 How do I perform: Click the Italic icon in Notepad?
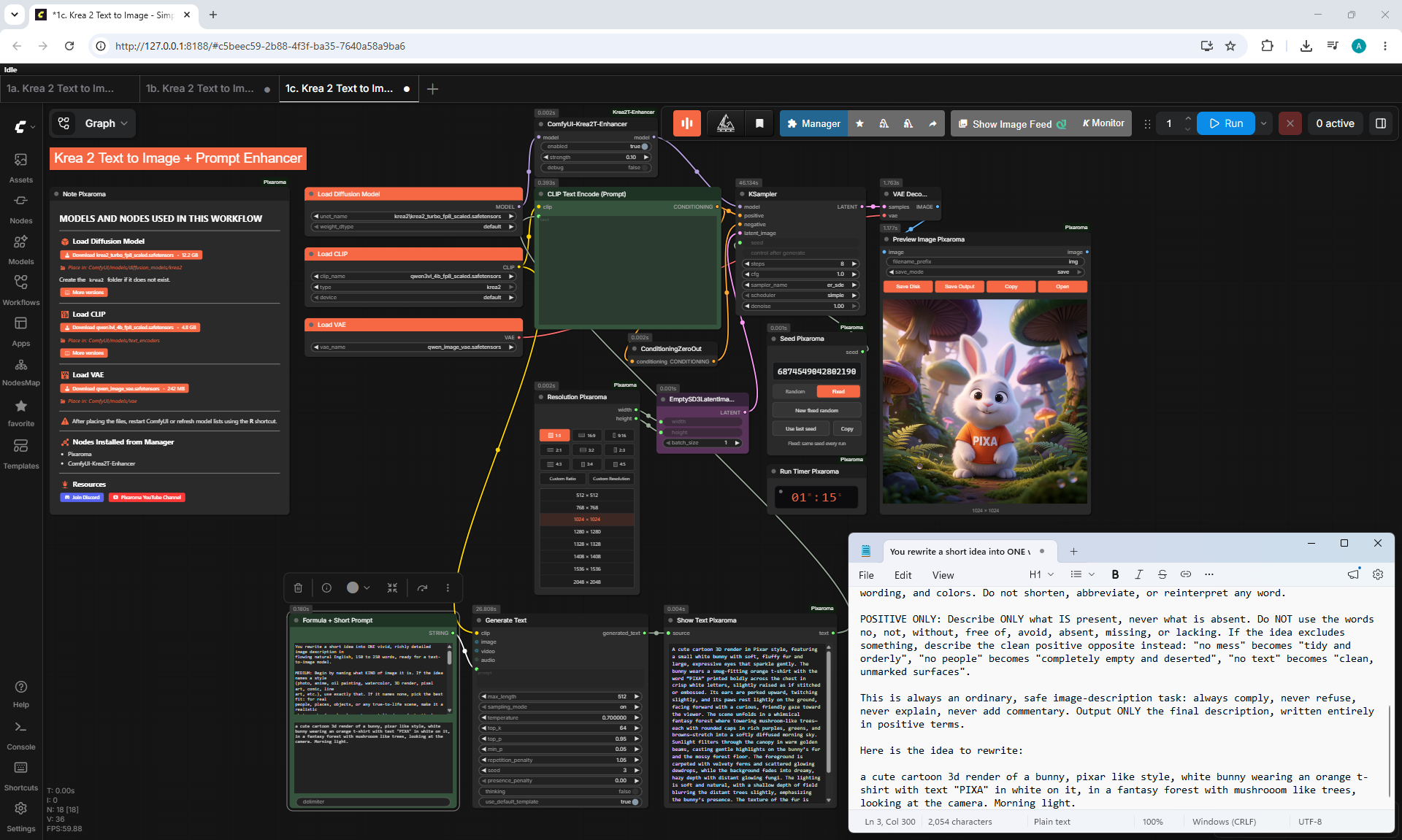point(1138,574)
